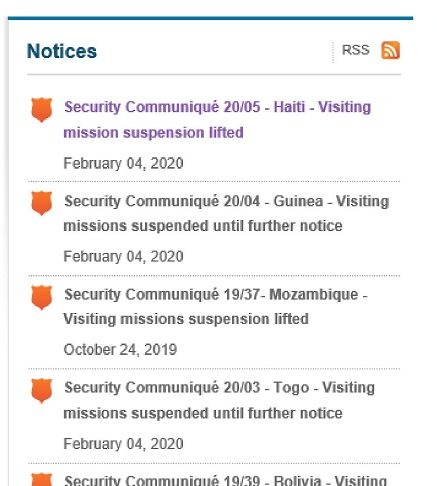Screen dimensions: 437x486
Task: Click the shield icon beside Togo communiqué
Action: point(42,391)
